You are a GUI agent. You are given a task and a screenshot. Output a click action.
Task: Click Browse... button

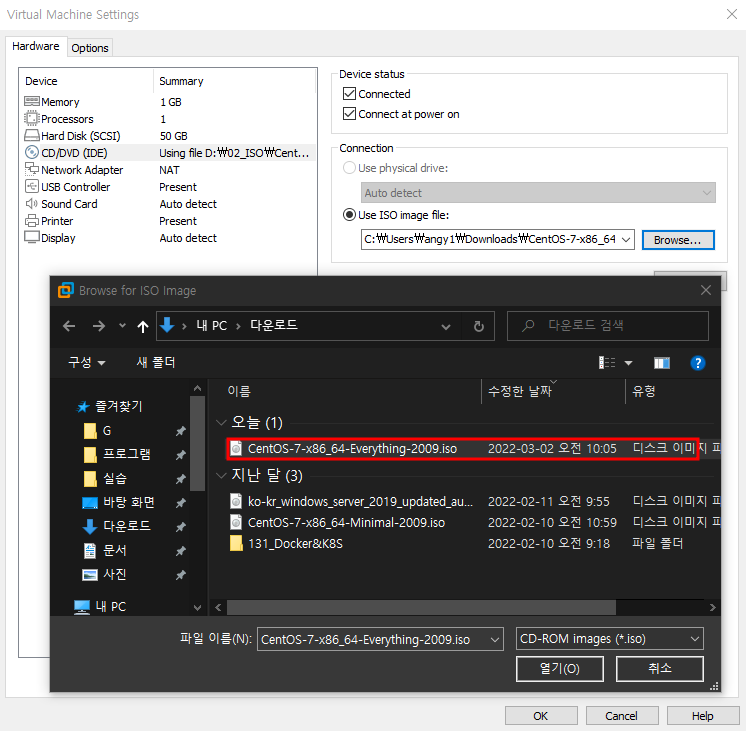tap(677, 240)
